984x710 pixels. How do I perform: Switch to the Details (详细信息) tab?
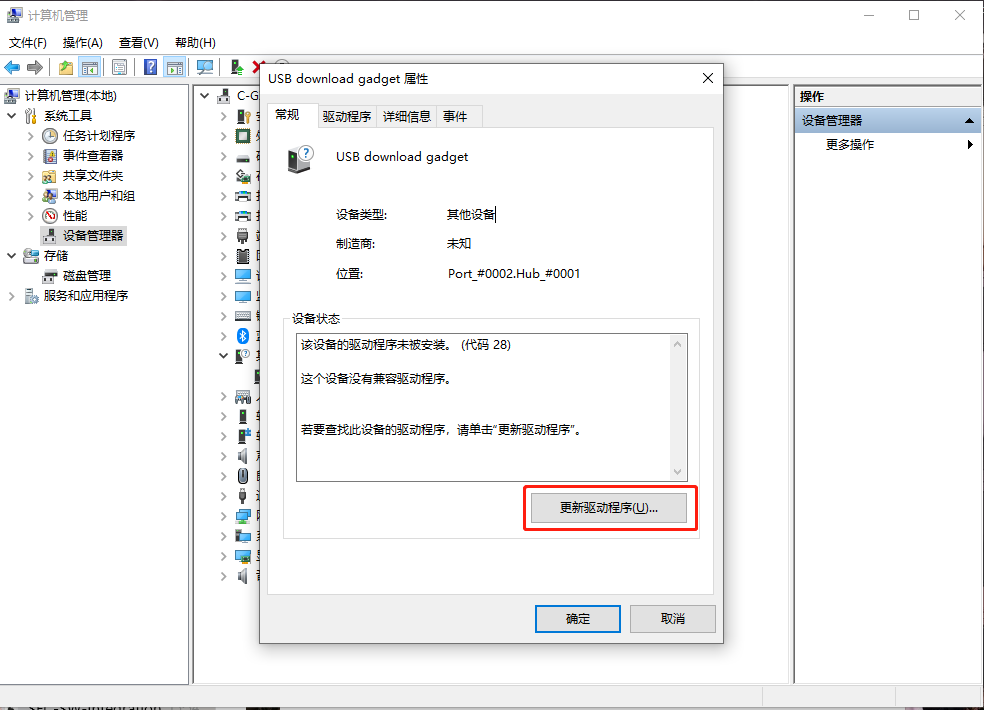pos(407,117)
